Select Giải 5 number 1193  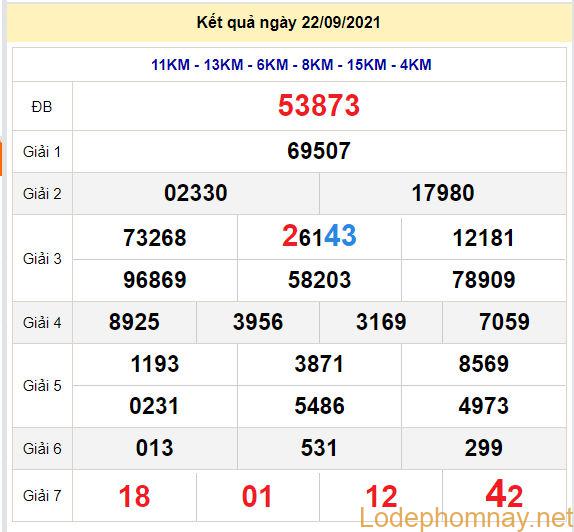[155, 364]
